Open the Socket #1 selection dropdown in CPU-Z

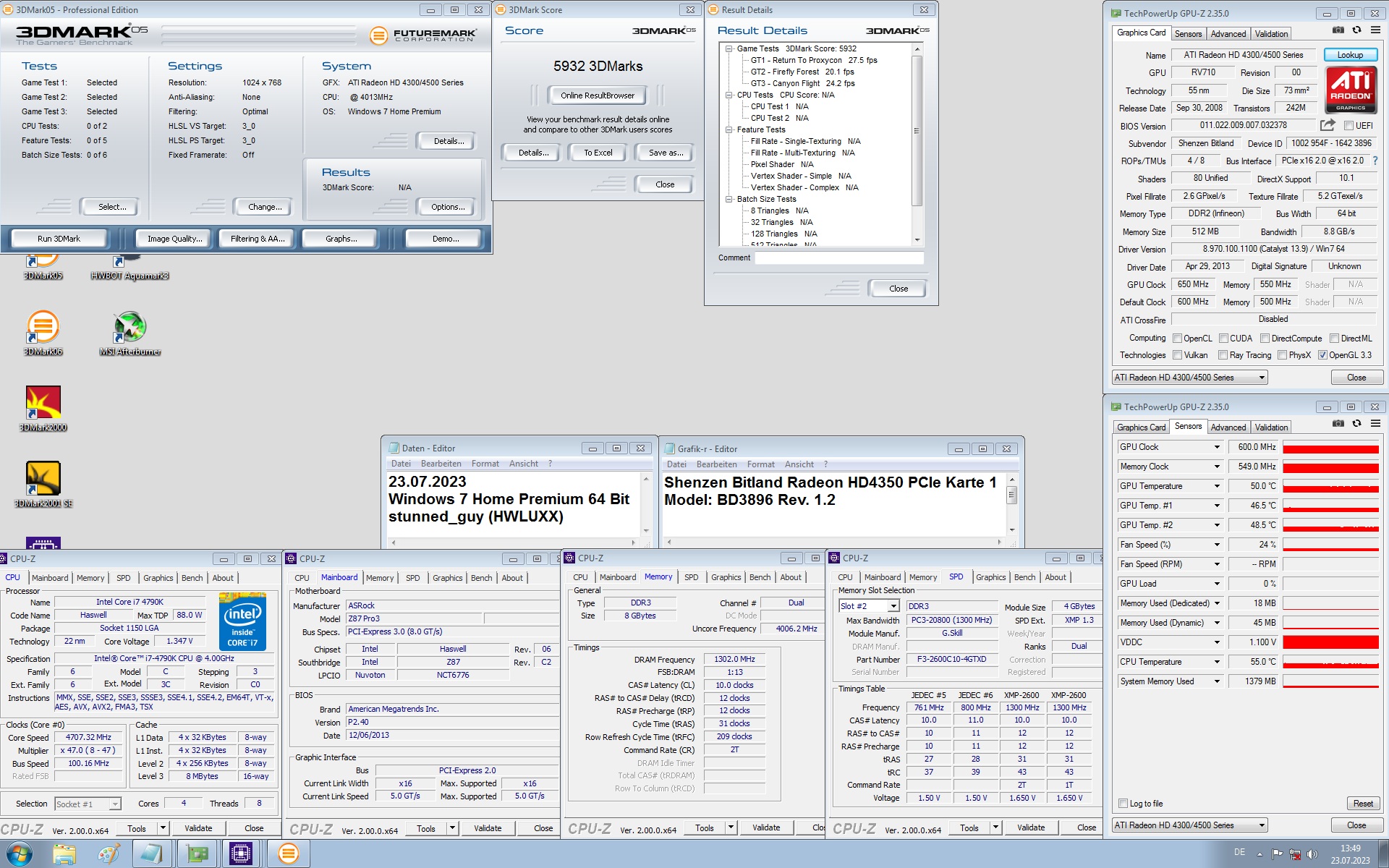coord(114,804)
